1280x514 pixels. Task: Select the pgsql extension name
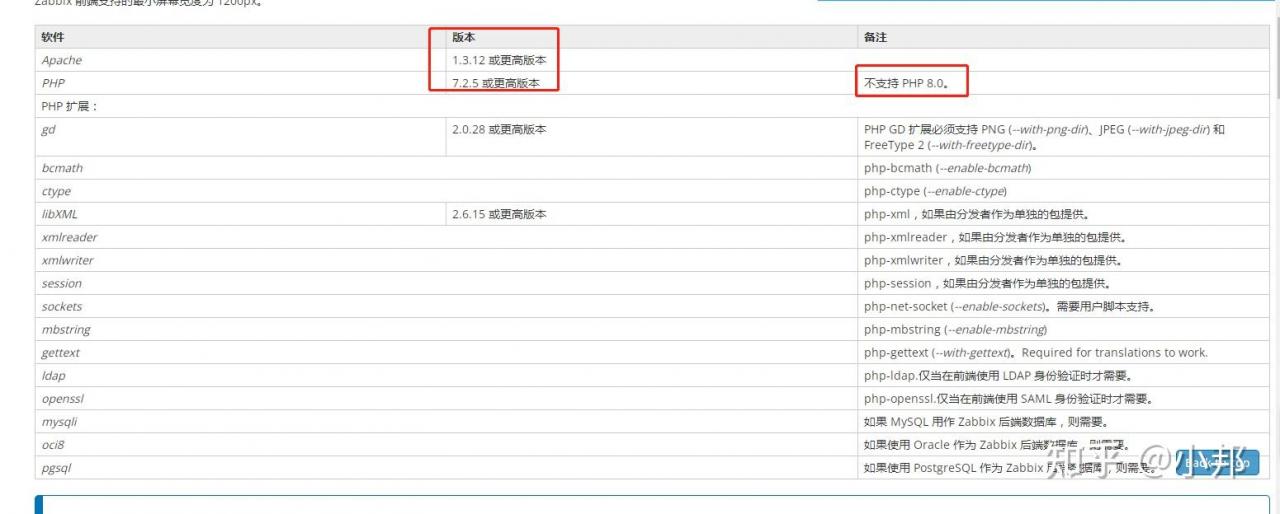(56, 467)
